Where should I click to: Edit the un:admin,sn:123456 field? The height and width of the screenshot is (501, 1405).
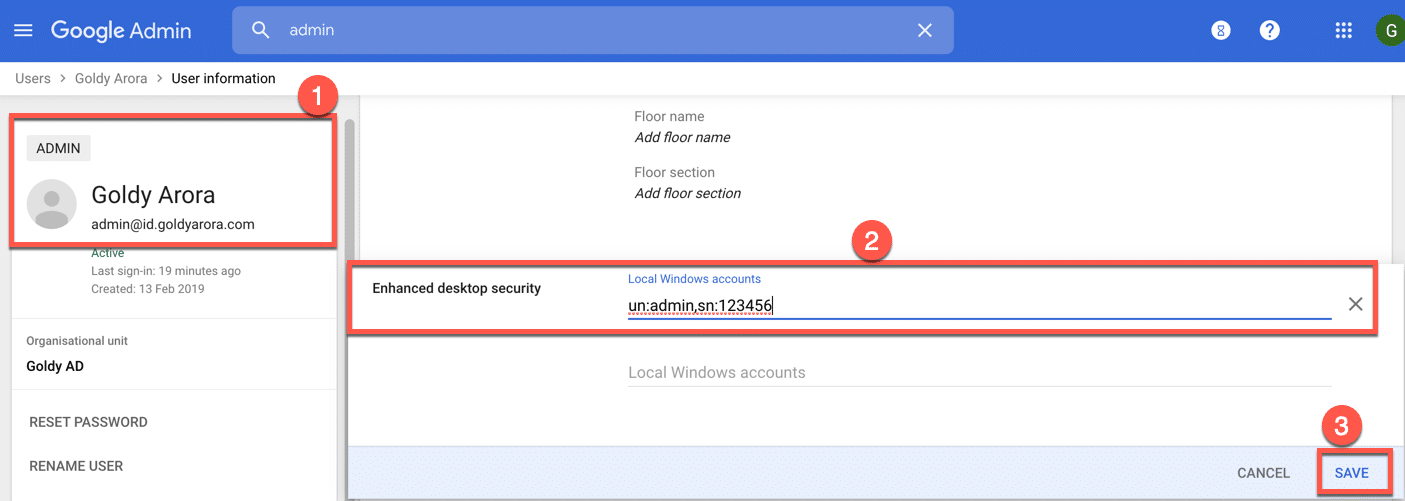(979, 305)
